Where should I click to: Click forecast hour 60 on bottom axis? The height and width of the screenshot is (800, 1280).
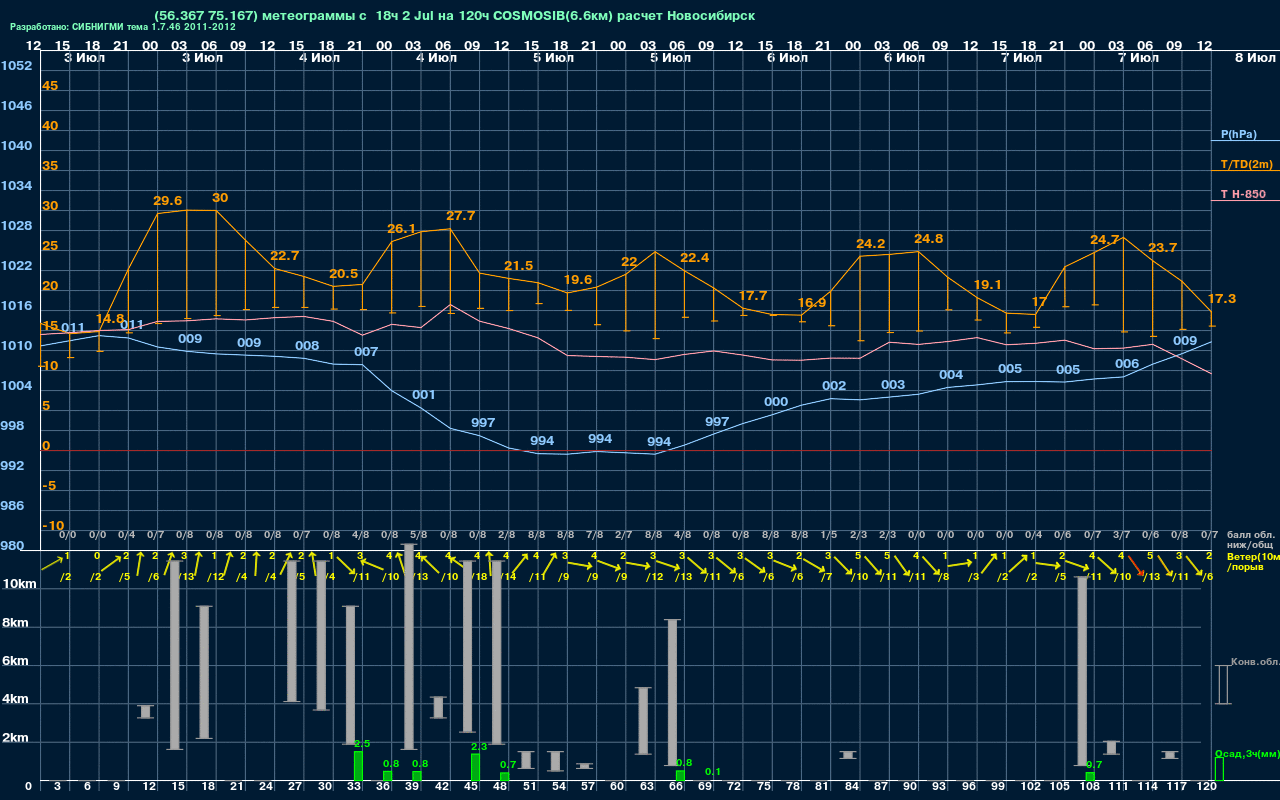point(617,787)
